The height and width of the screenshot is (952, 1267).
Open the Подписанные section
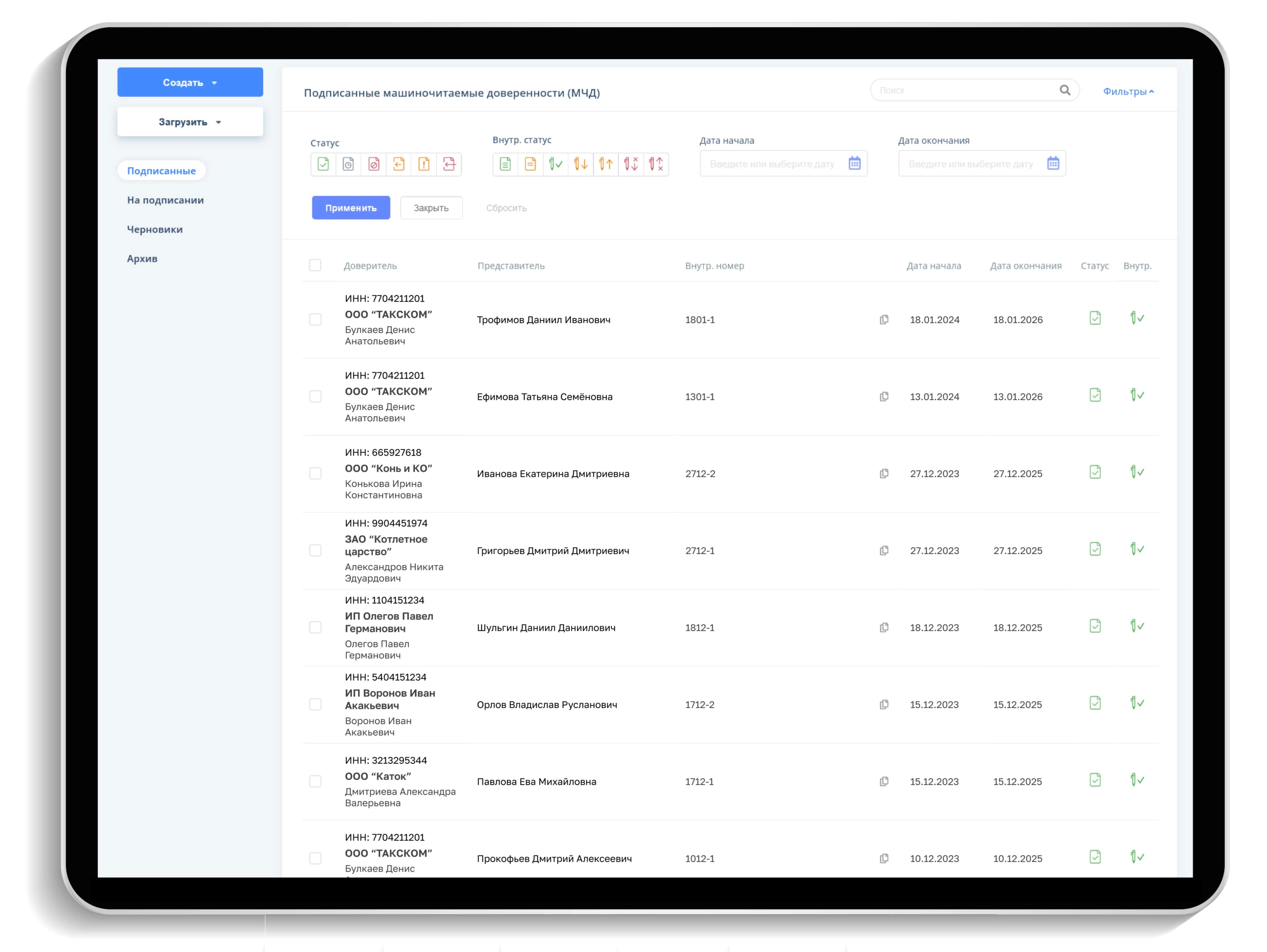coord(161,170)
